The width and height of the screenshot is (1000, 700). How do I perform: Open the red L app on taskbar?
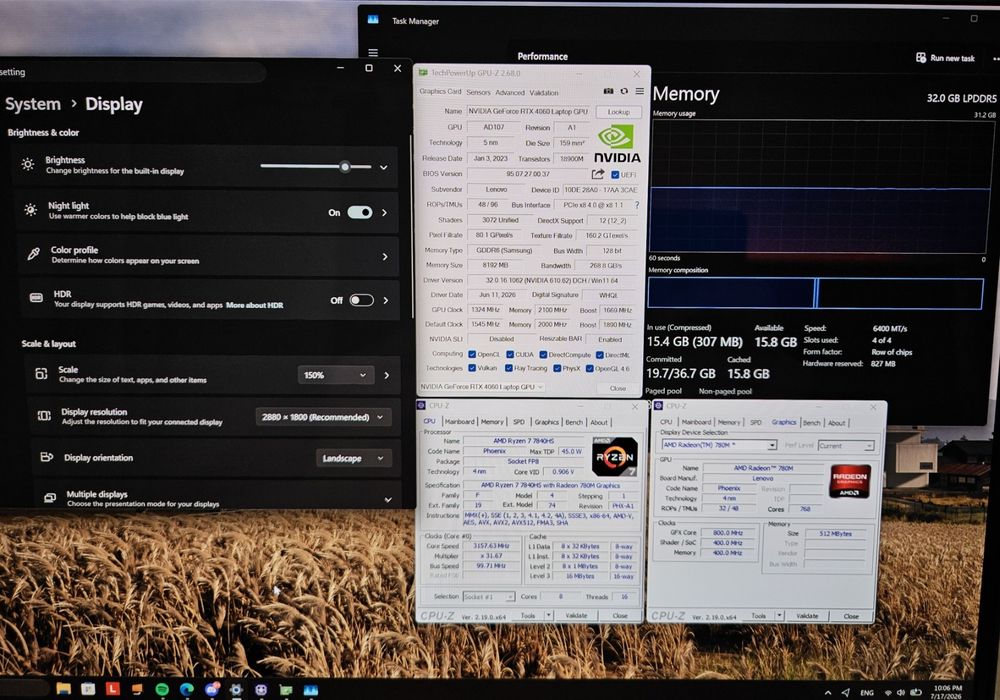[x=112, y=689]
